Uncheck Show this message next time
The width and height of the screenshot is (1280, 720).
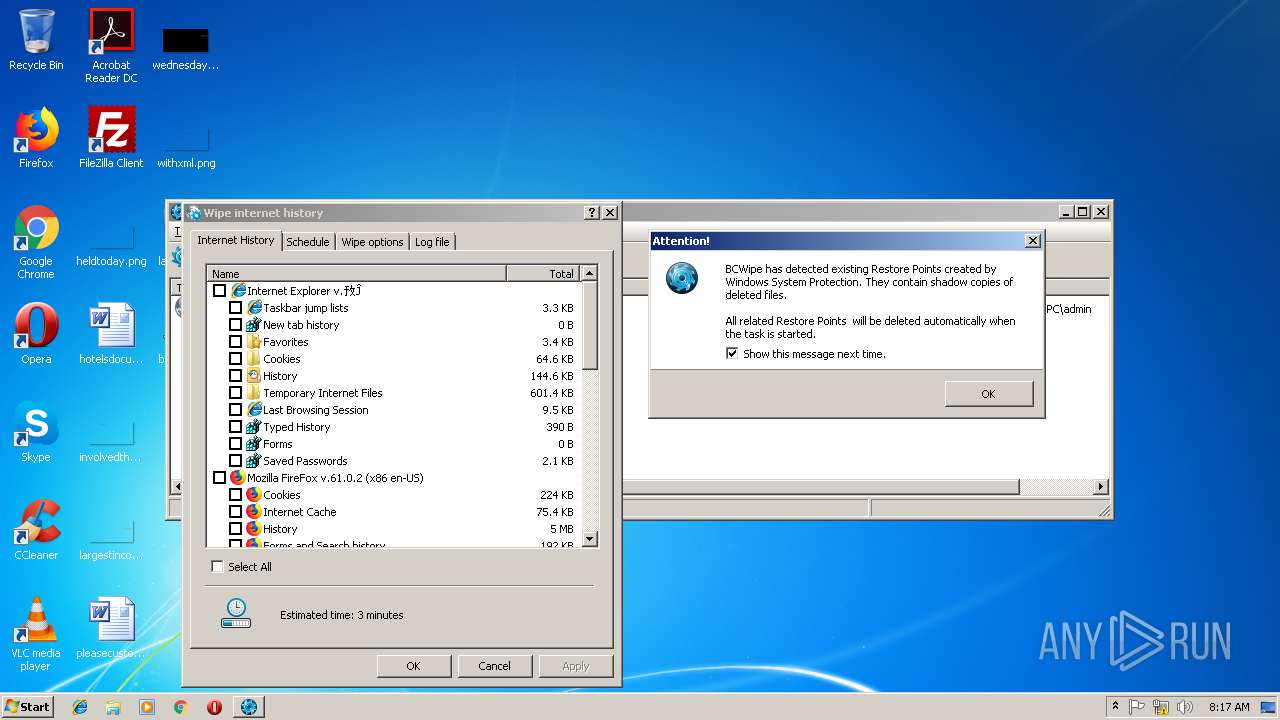pyautogui.click(x=732, y=353)
